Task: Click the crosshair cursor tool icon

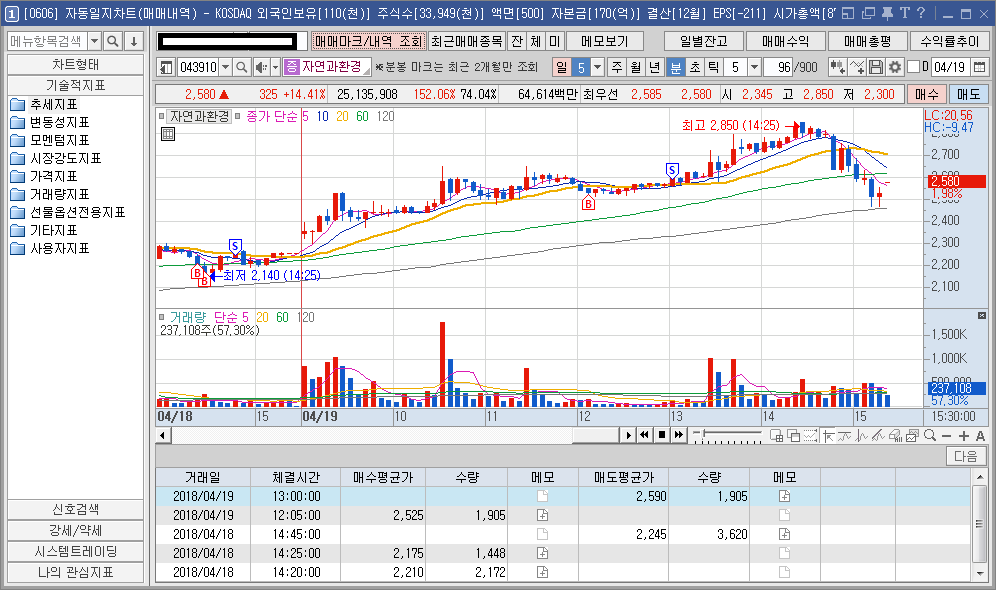Action: pyautogui.click(x=828, y=435)
